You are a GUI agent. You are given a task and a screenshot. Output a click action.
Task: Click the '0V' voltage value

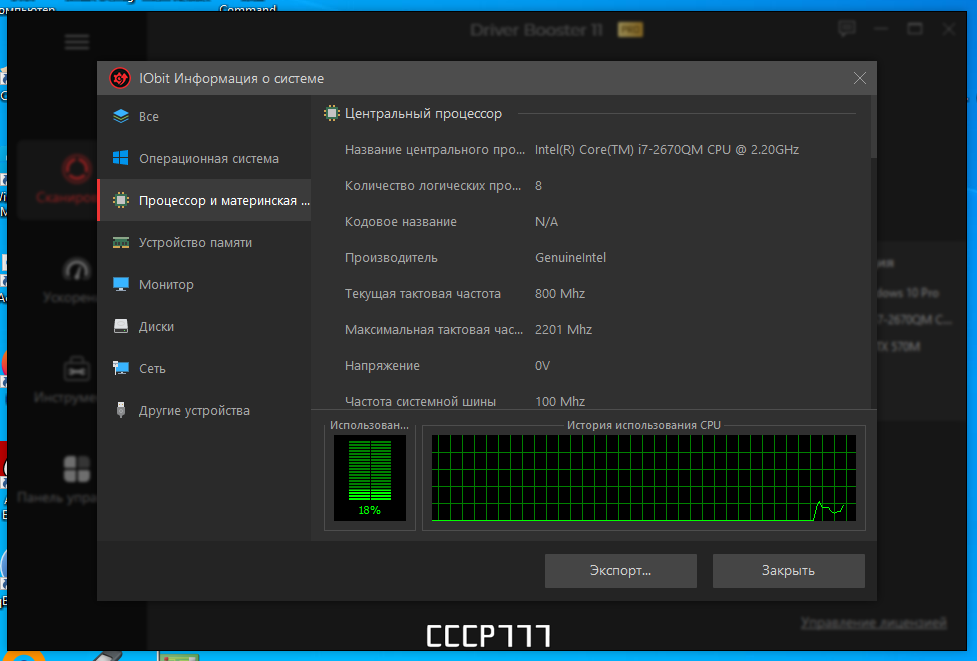[x=542, y=366]
